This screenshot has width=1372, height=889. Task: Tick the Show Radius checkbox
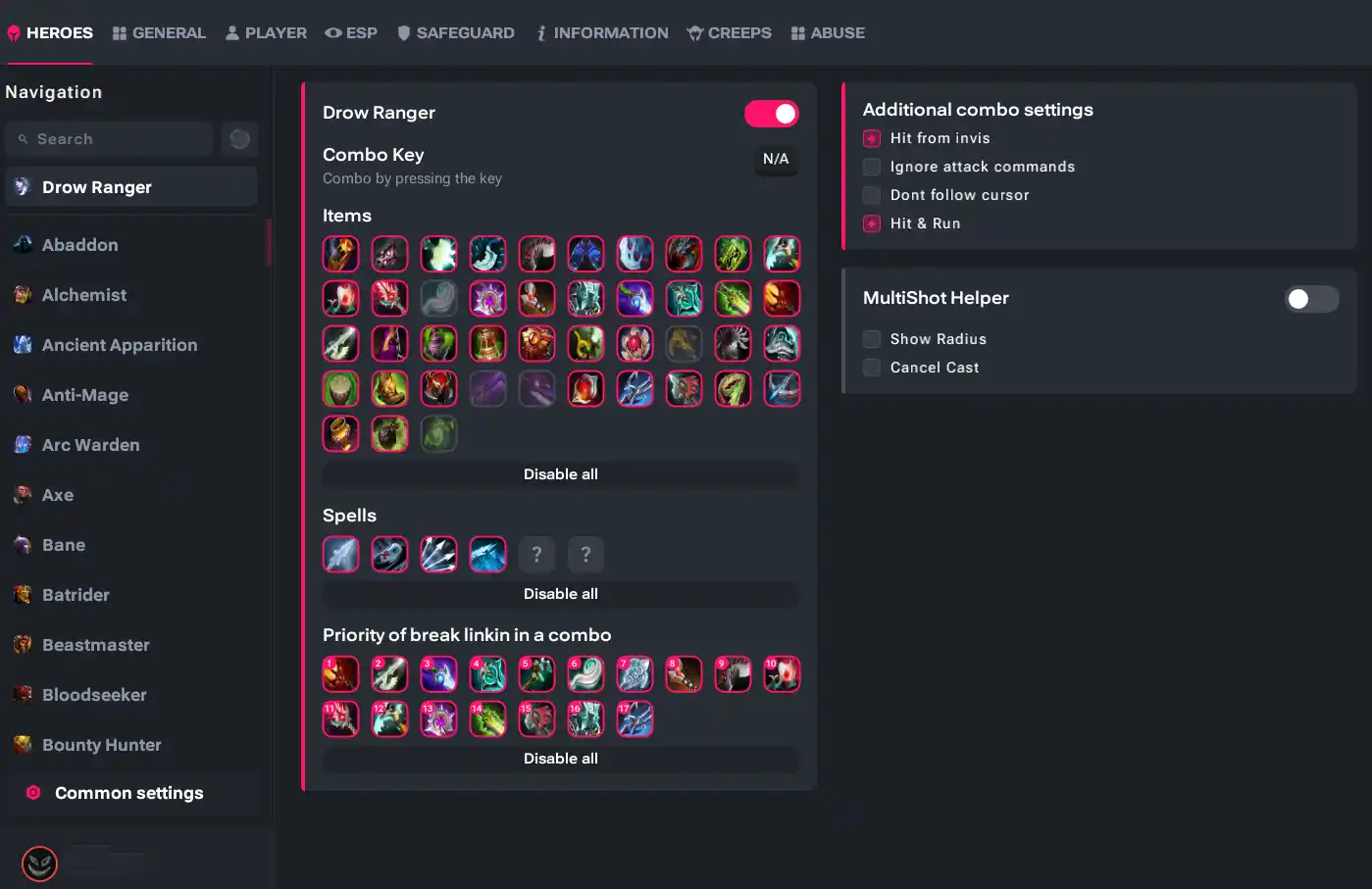coord(872,339)
